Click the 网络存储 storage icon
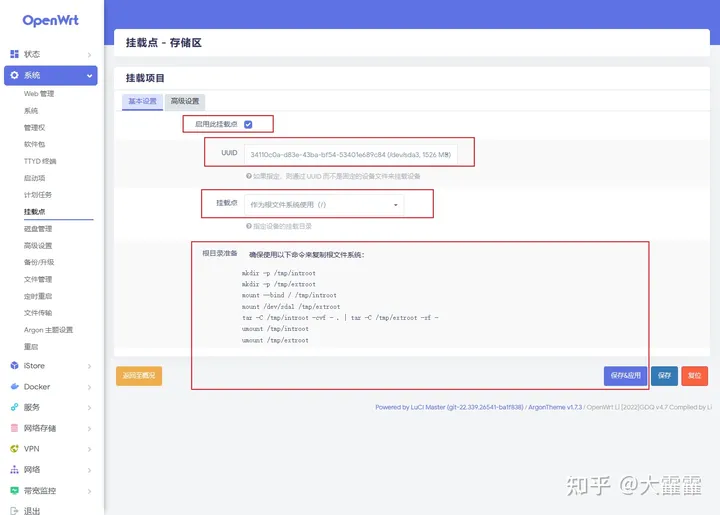This screenshot has width=720, height=515. click(x=14, y=428)
